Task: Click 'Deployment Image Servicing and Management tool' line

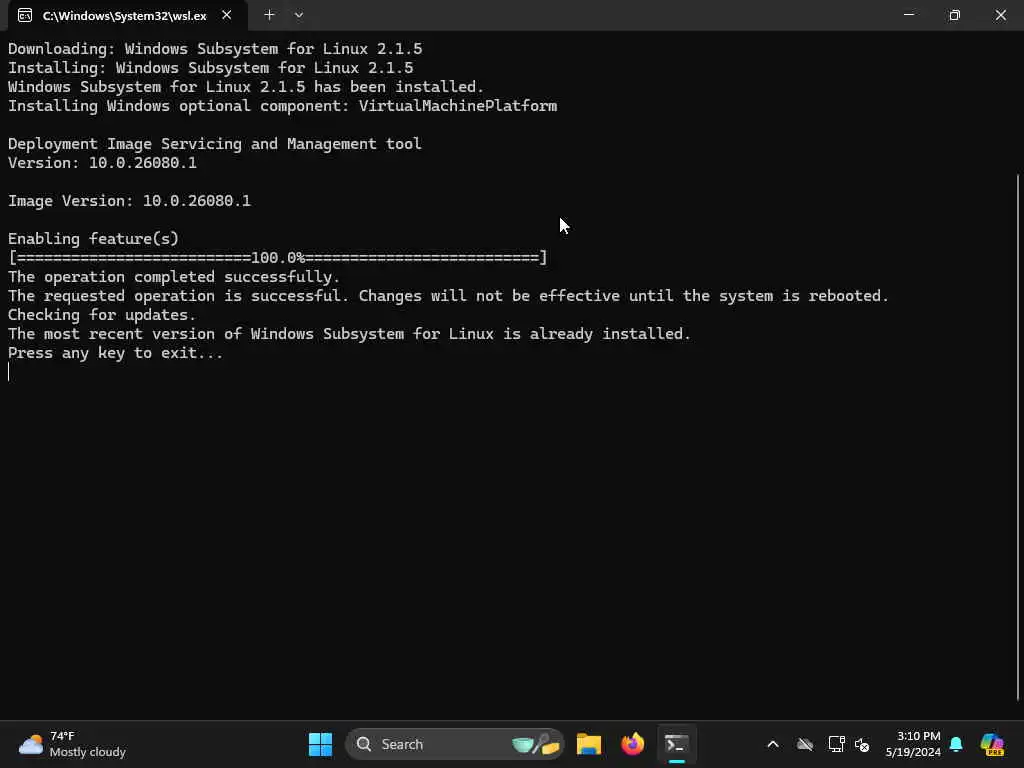Action: tap(215, 144)
